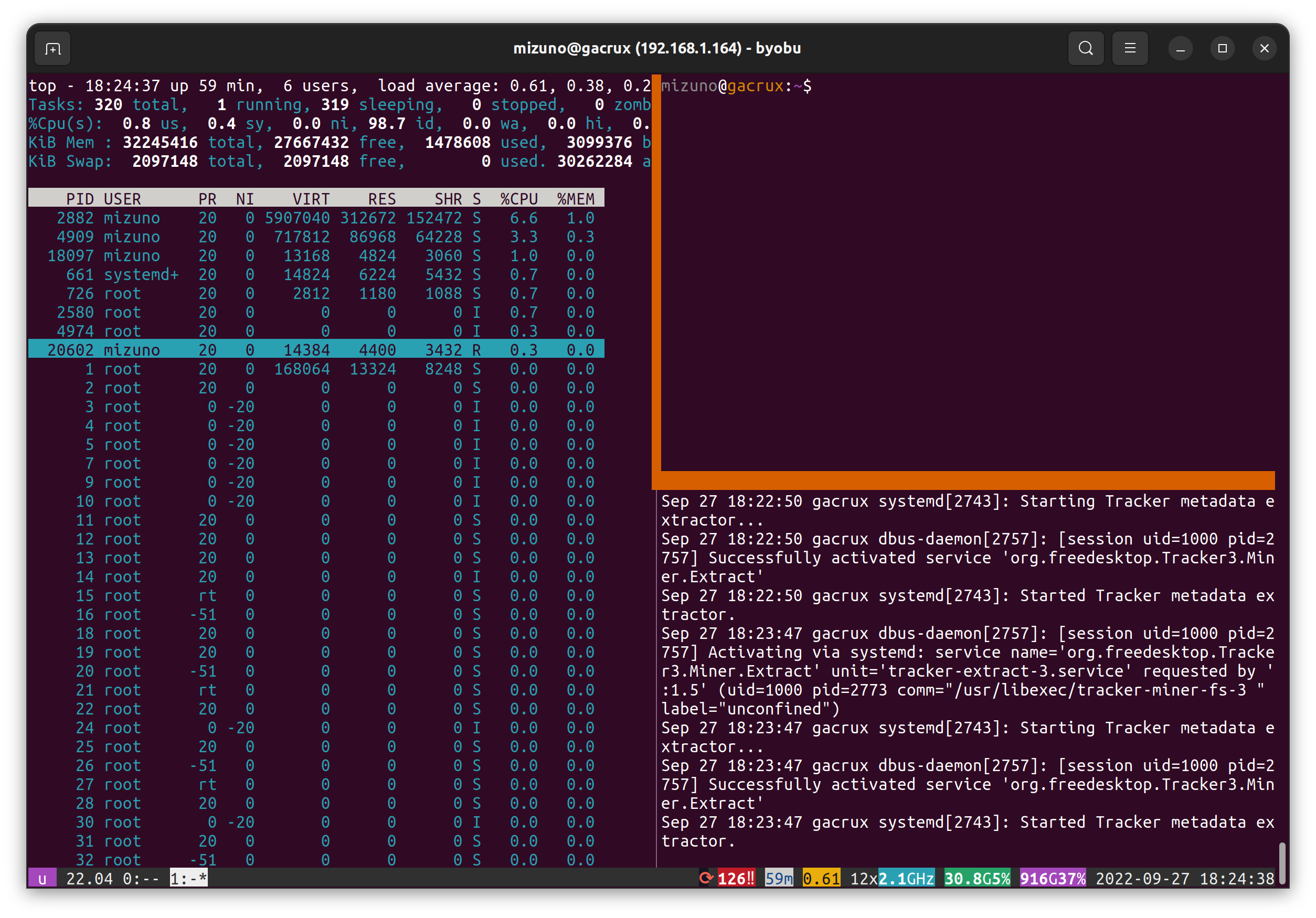Switch to byobu window 0 tab
Screen dimensions: 1316x918
pyautogui.click(x=141, y=879)
